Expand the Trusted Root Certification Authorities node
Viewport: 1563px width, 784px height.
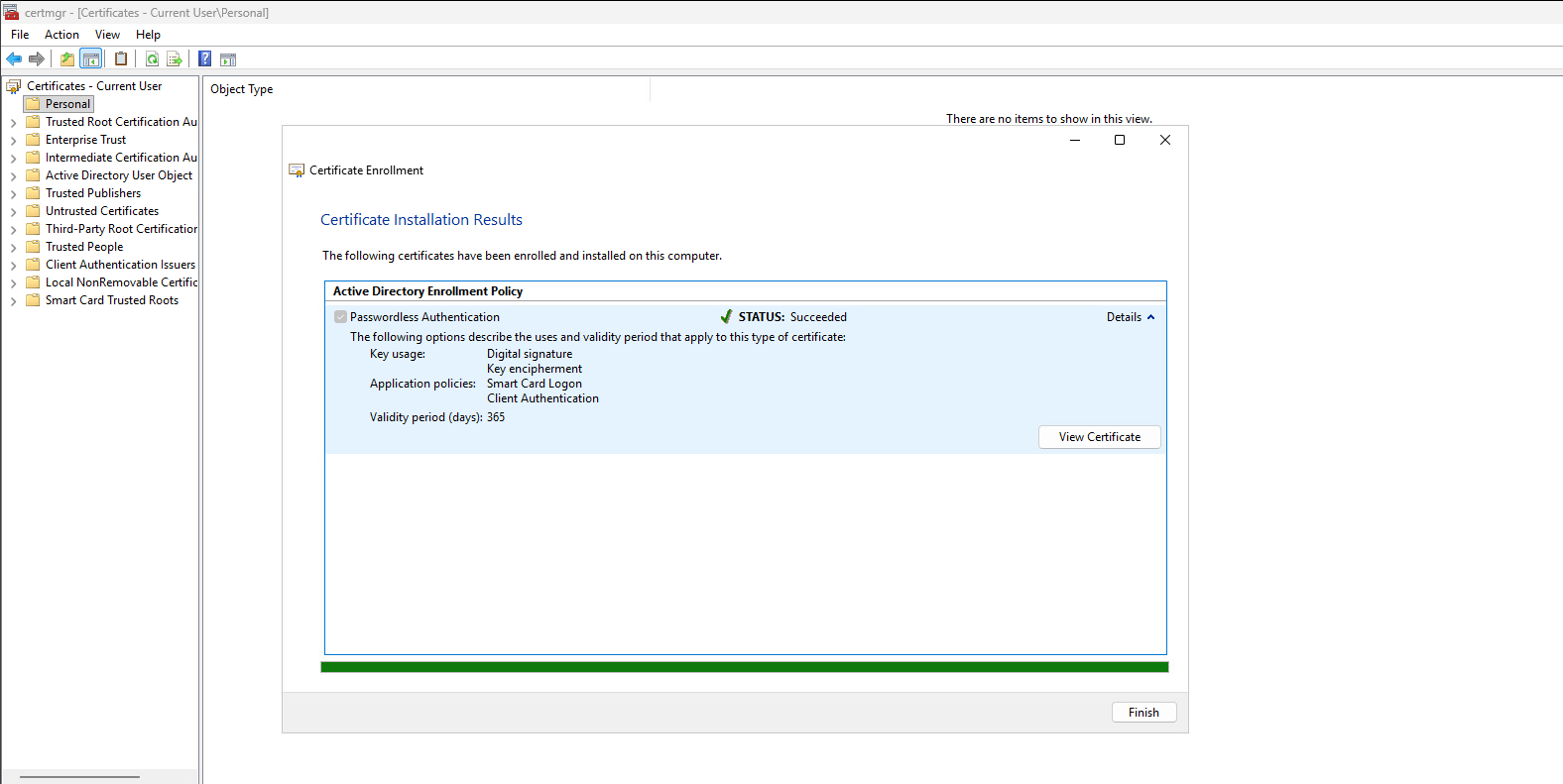click(x=13, y=123)
